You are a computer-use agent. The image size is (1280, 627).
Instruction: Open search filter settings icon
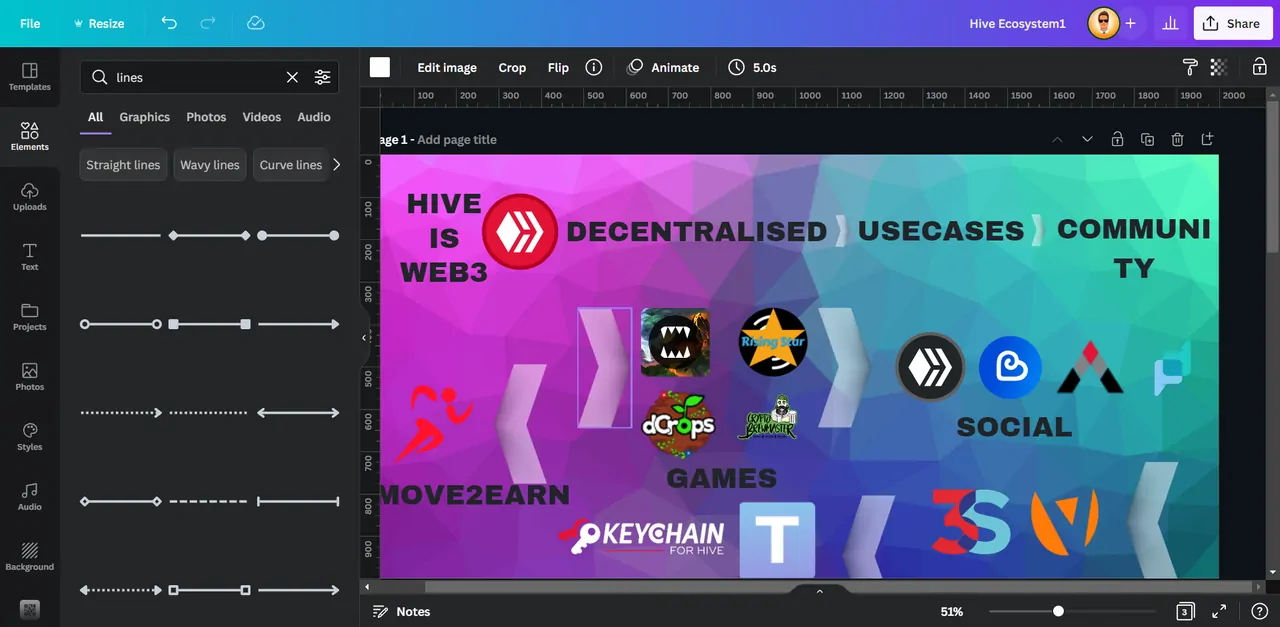(322, 77)
